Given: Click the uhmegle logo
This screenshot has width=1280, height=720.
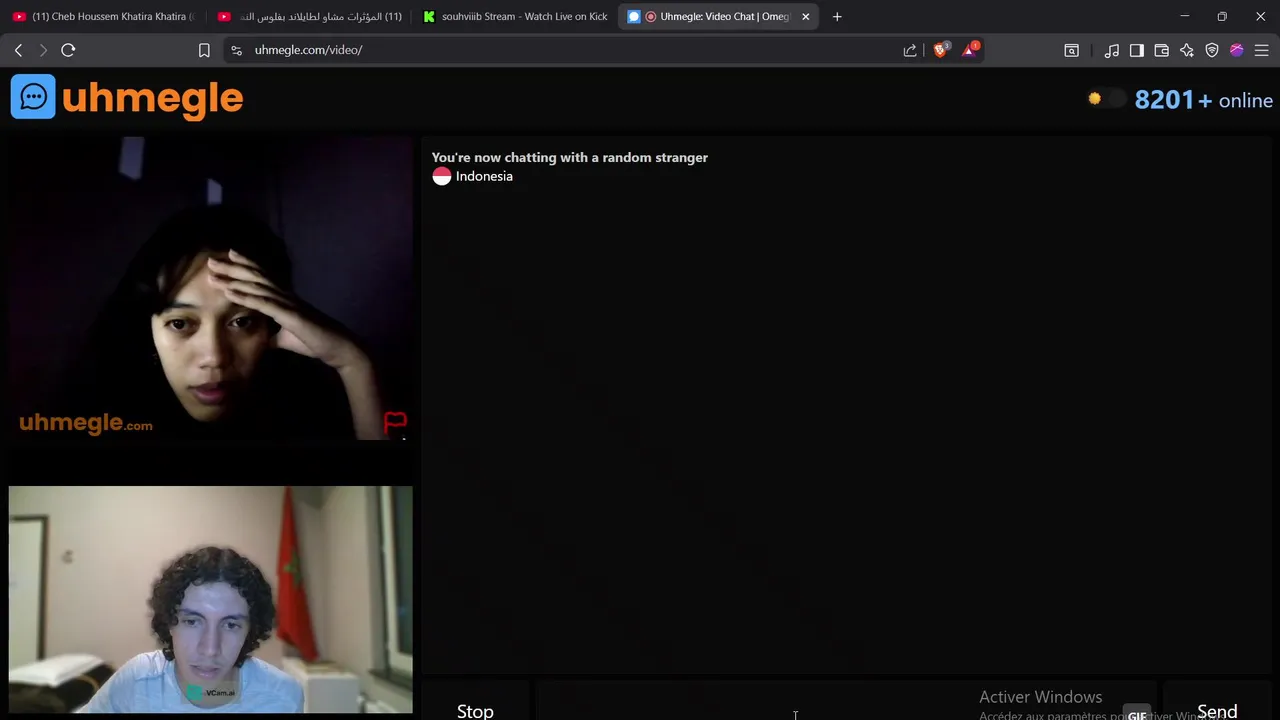Looking at the screenshot, I should 127,97.
